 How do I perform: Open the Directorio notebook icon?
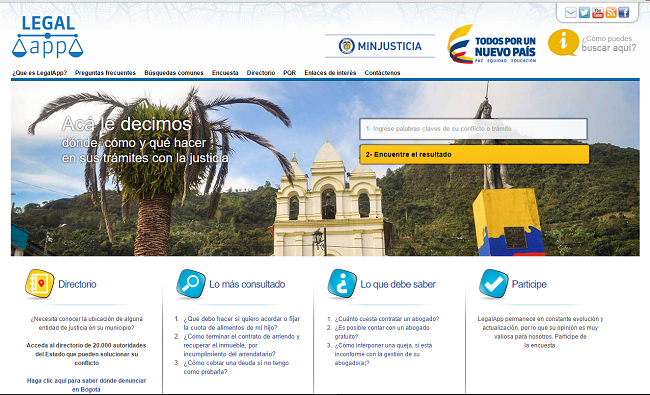pos(39,284)
